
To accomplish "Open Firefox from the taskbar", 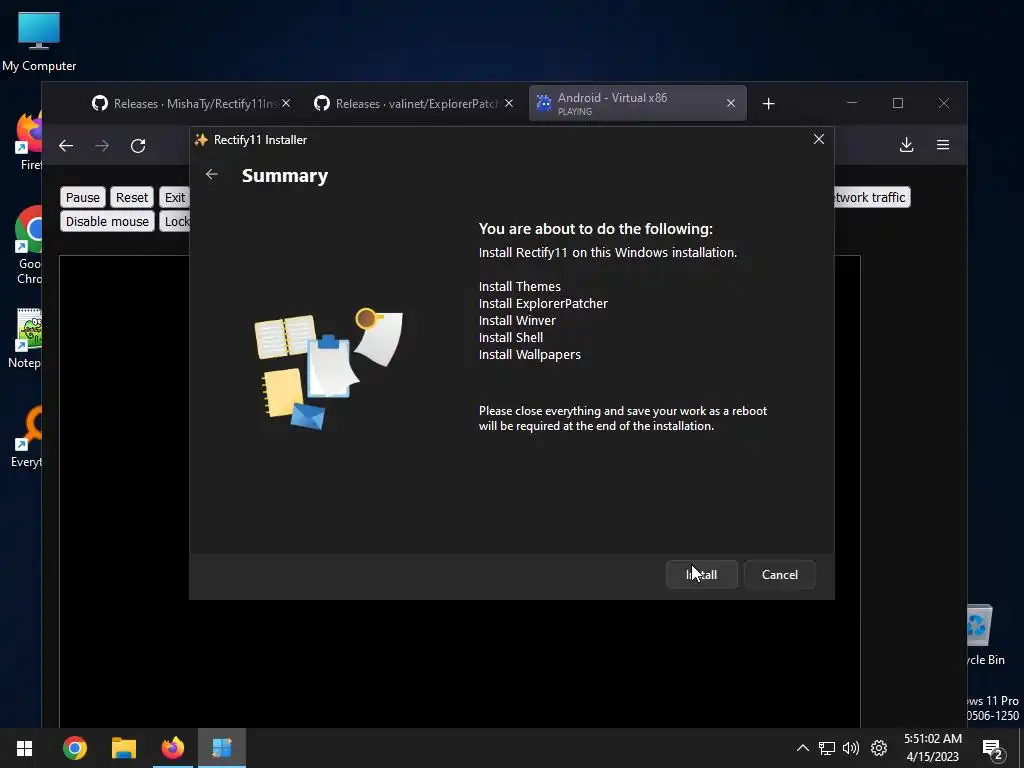I will 173,748.
